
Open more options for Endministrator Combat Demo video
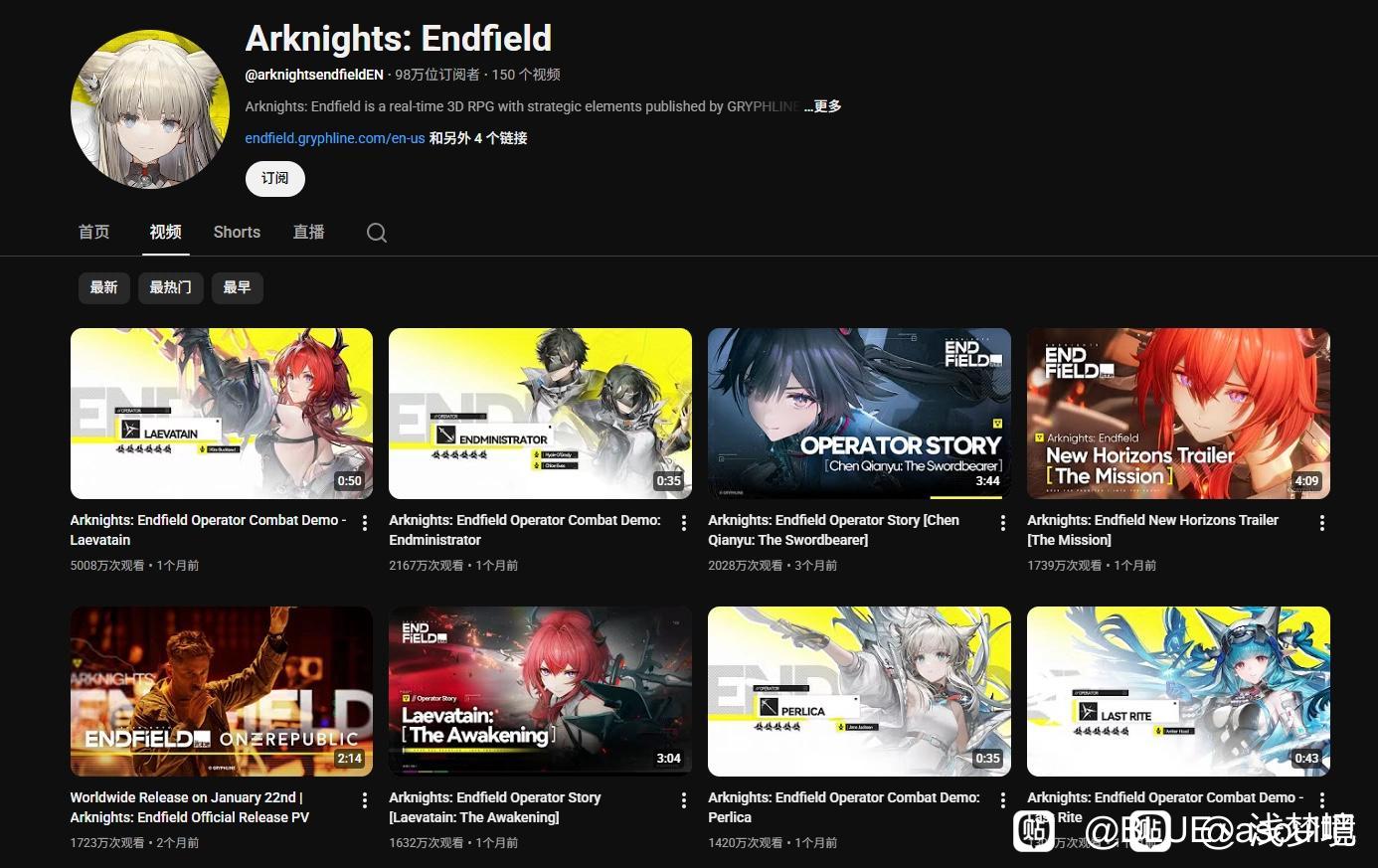click(x=684, y=523)
